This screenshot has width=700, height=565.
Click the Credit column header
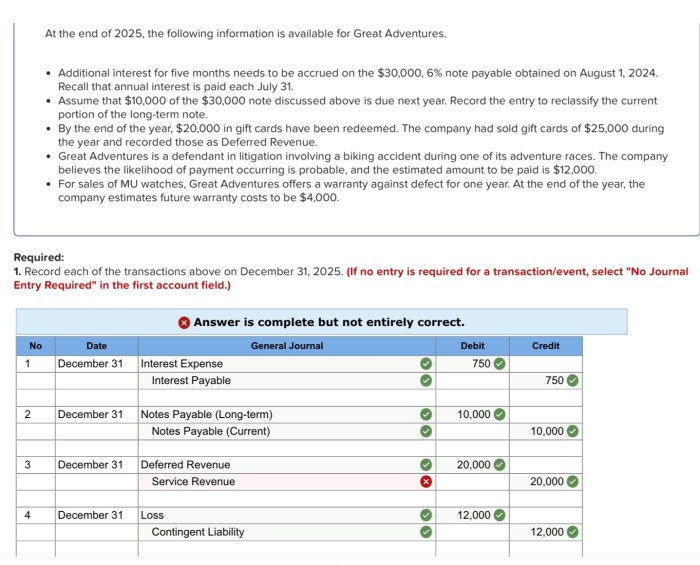tap(546, 346)
